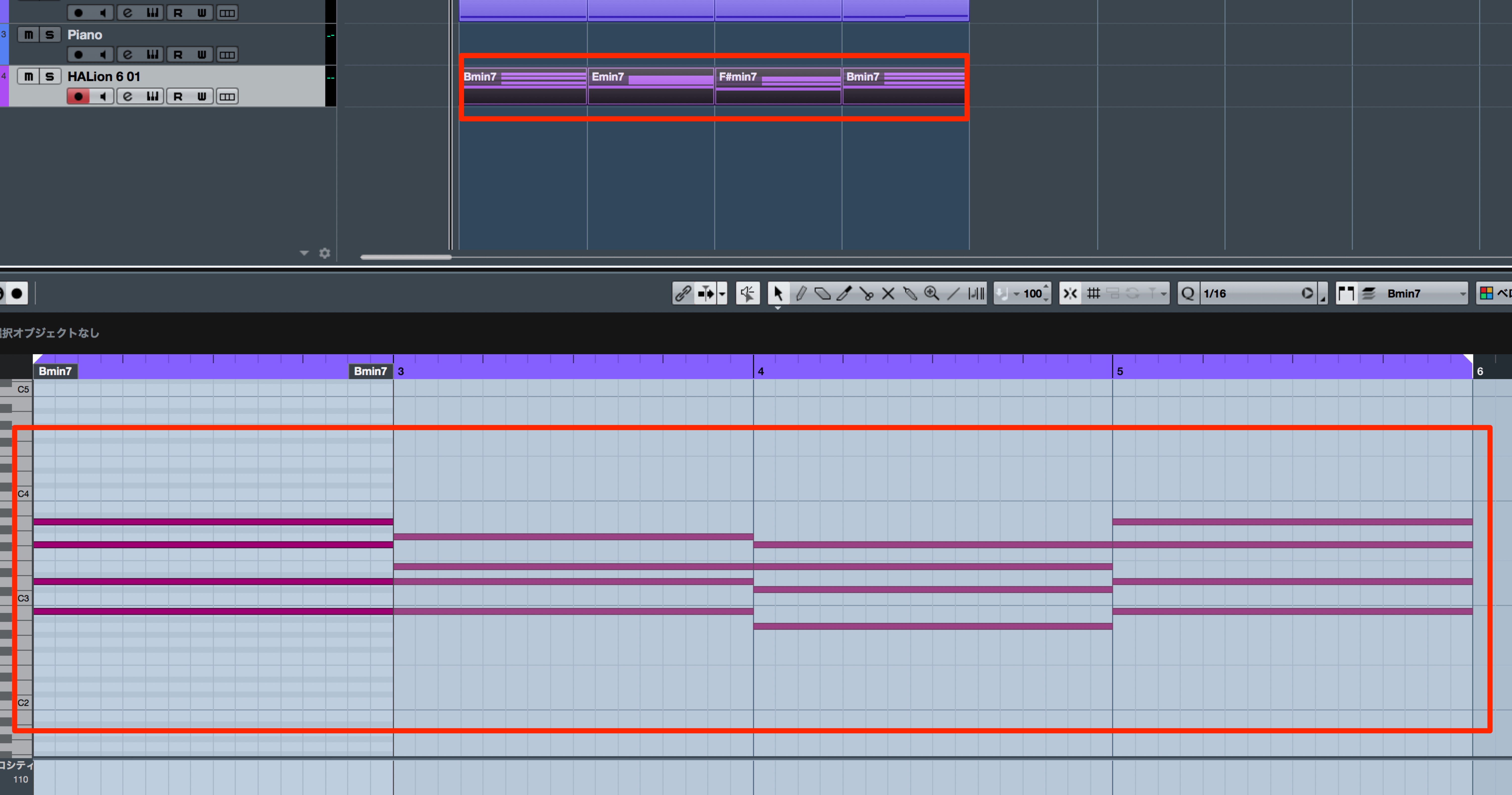Screen dimensions: 1512x795
Task: Select the Trim knife tool
Action: [x=844, y=293]
